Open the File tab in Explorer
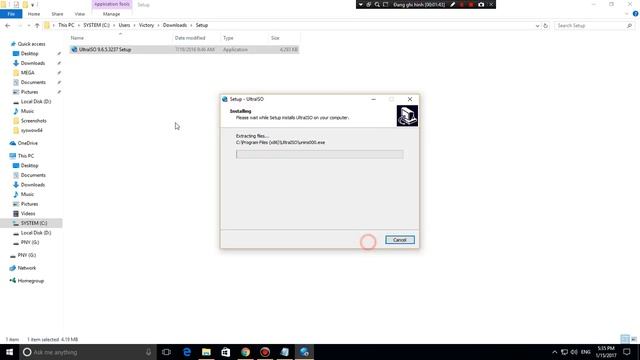Screen dimensions: 640x360 (11, 14)
